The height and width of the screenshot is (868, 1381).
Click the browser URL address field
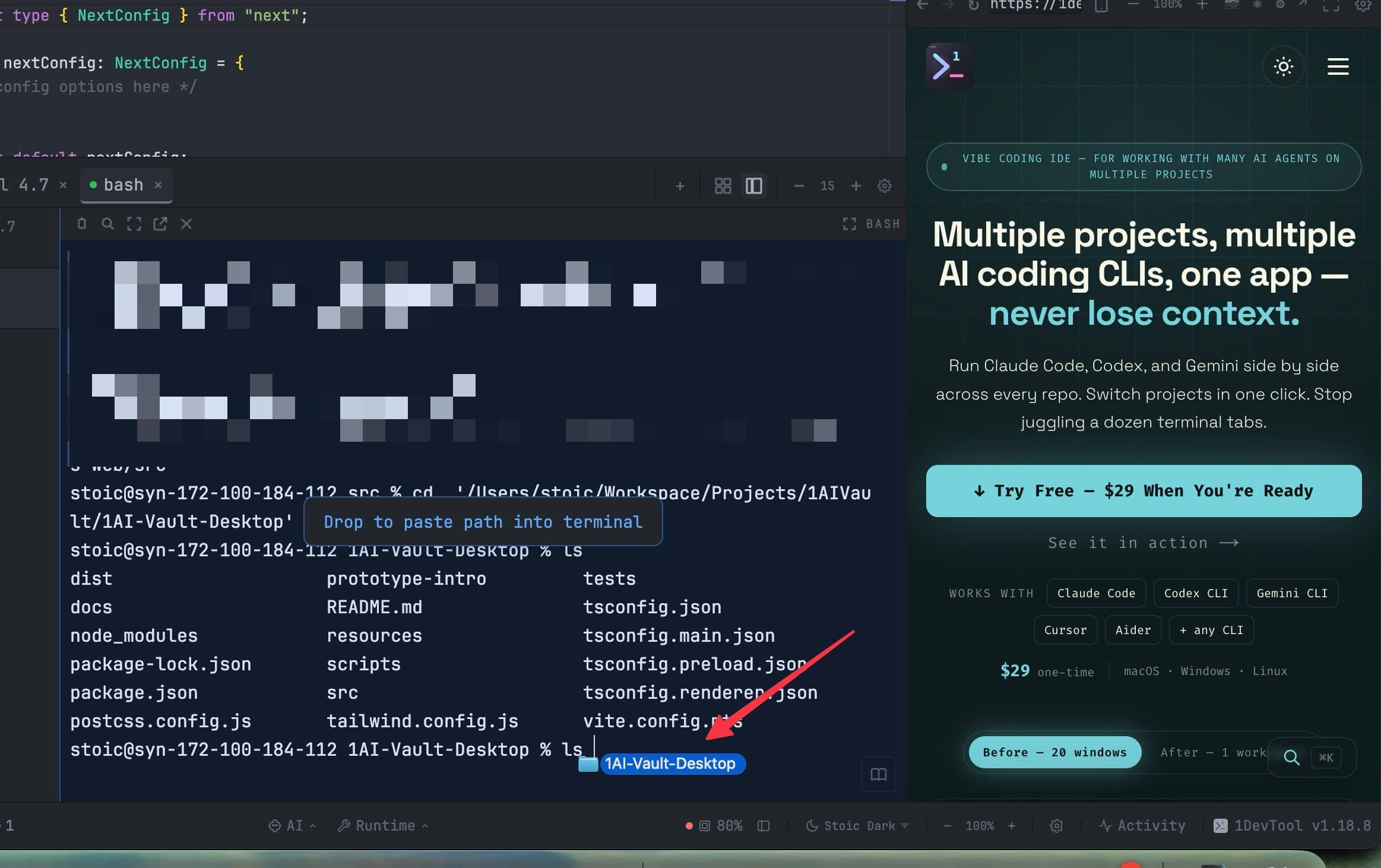pos(1035,5)
